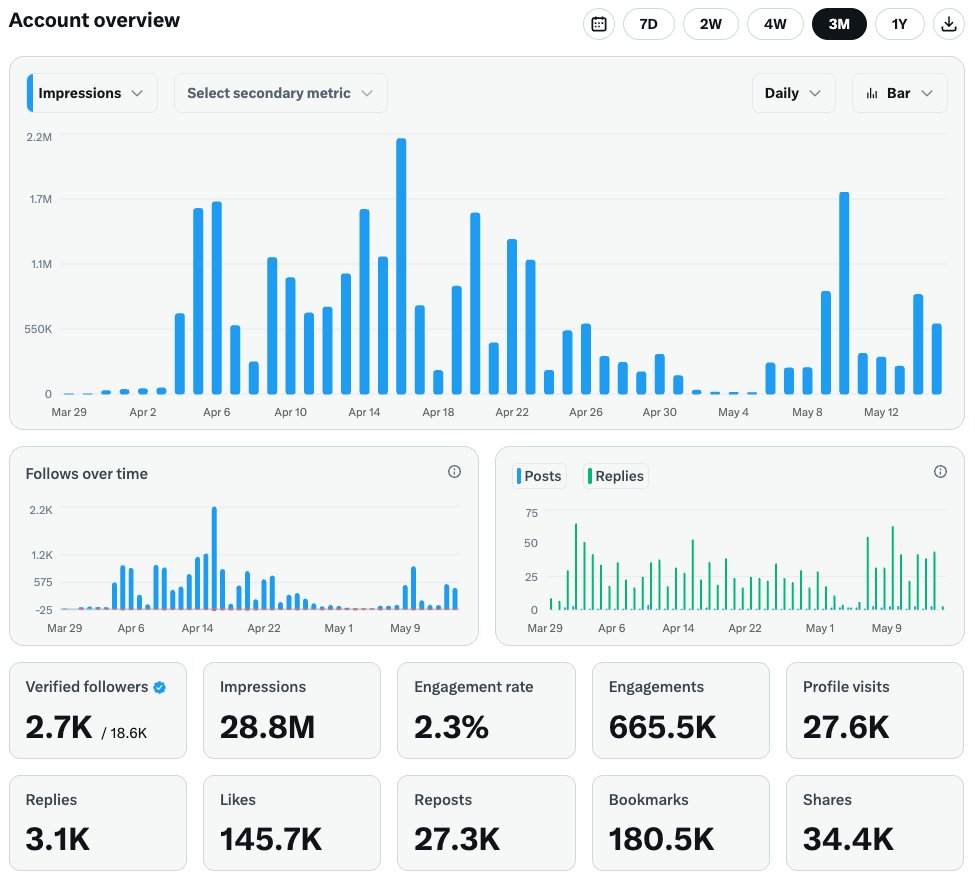Click the verified badge next to Verified followers

coord(159,687)
